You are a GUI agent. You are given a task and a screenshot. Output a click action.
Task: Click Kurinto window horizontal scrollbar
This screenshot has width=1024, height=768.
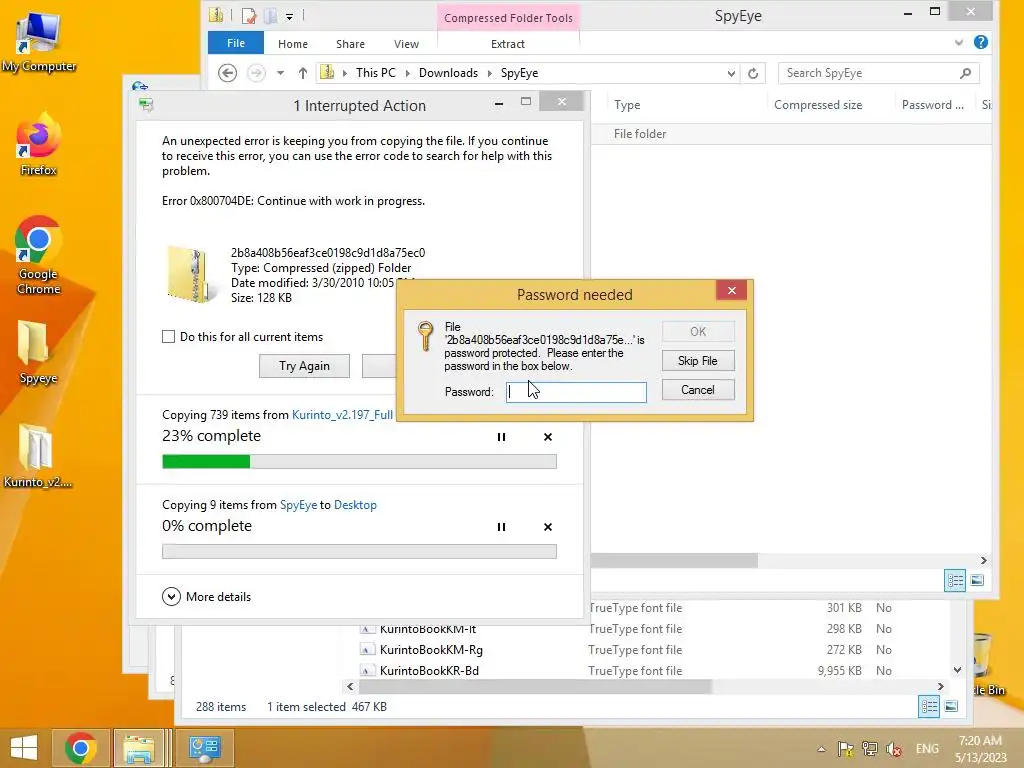[536, 686]
